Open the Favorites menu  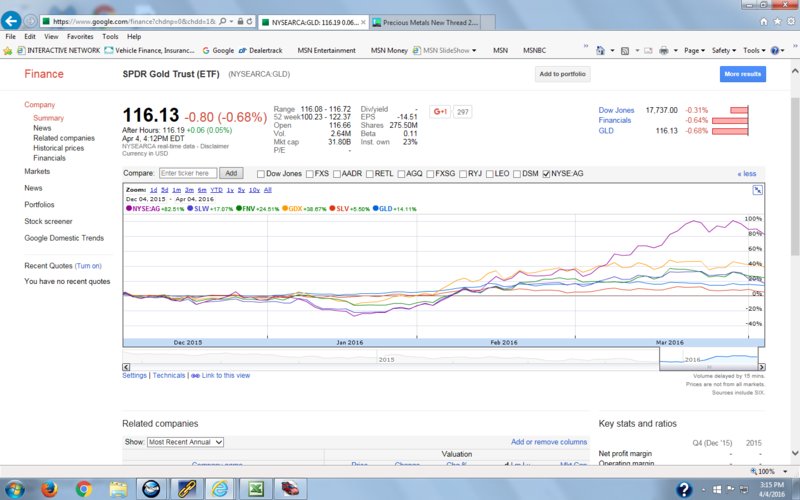(80, 37)
